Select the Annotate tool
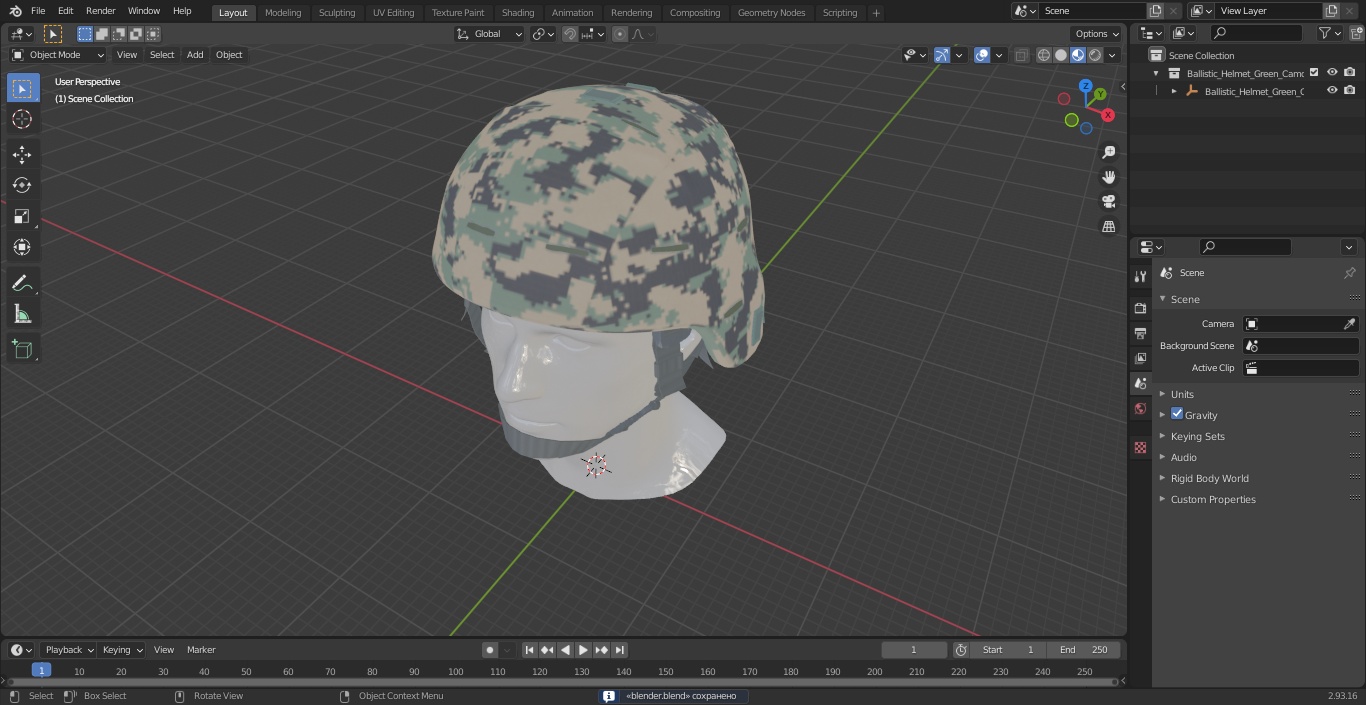1366x705 pixels. coord(22,283)
